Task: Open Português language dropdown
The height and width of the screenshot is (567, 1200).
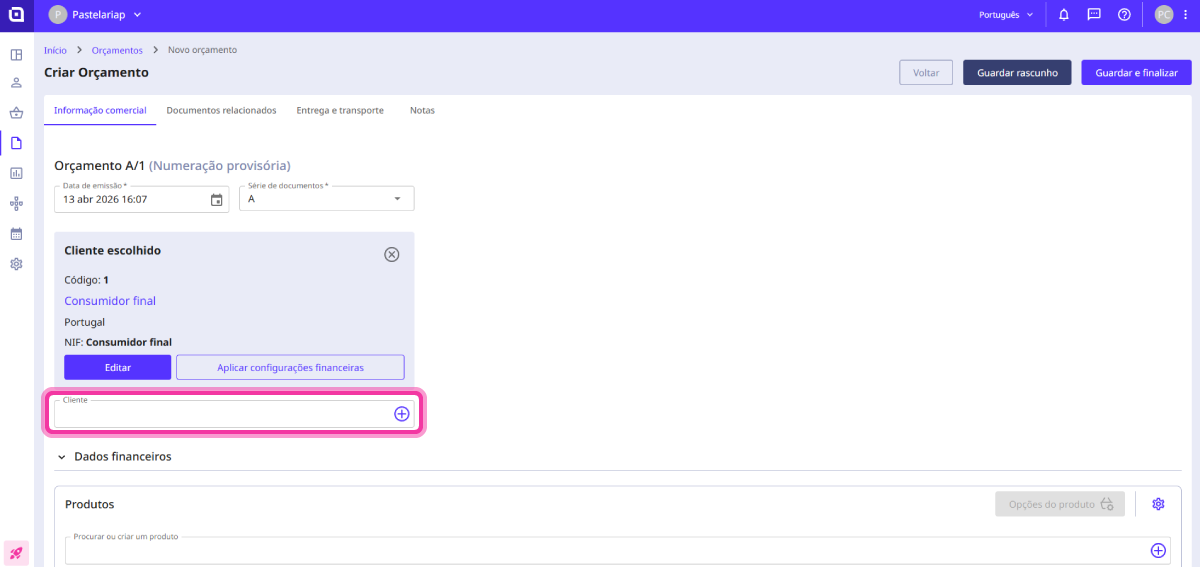Action: [x=1005, y=15]
